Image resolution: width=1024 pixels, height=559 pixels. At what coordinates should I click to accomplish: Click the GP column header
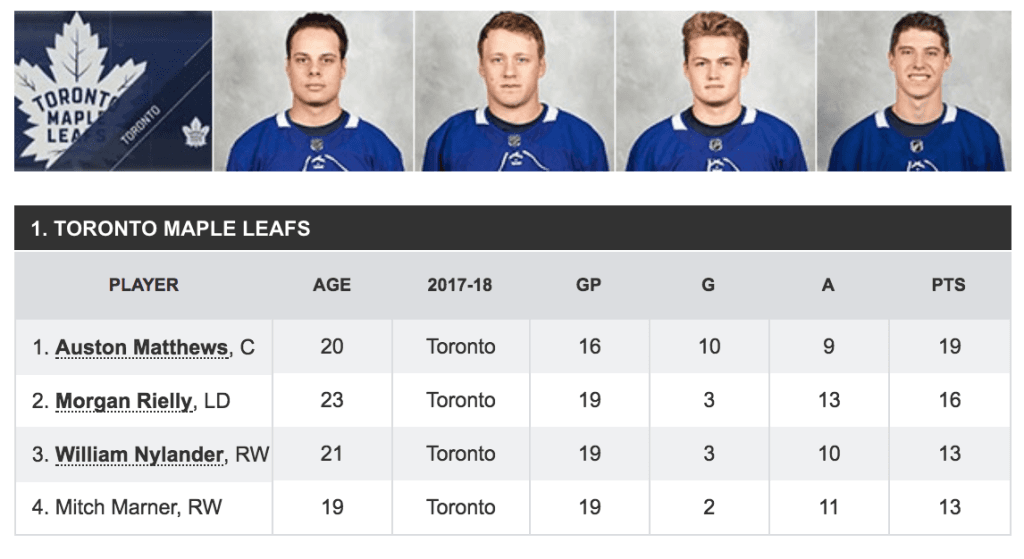tap(588, 285)
